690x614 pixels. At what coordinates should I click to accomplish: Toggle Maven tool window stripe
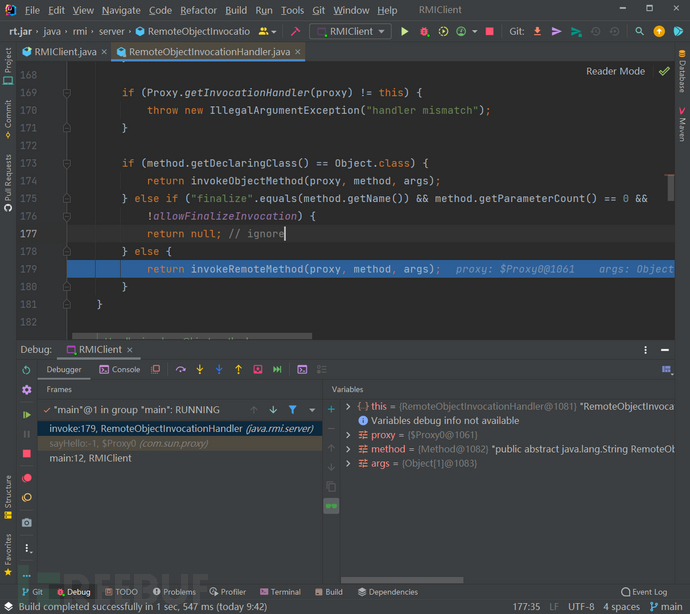682,124
